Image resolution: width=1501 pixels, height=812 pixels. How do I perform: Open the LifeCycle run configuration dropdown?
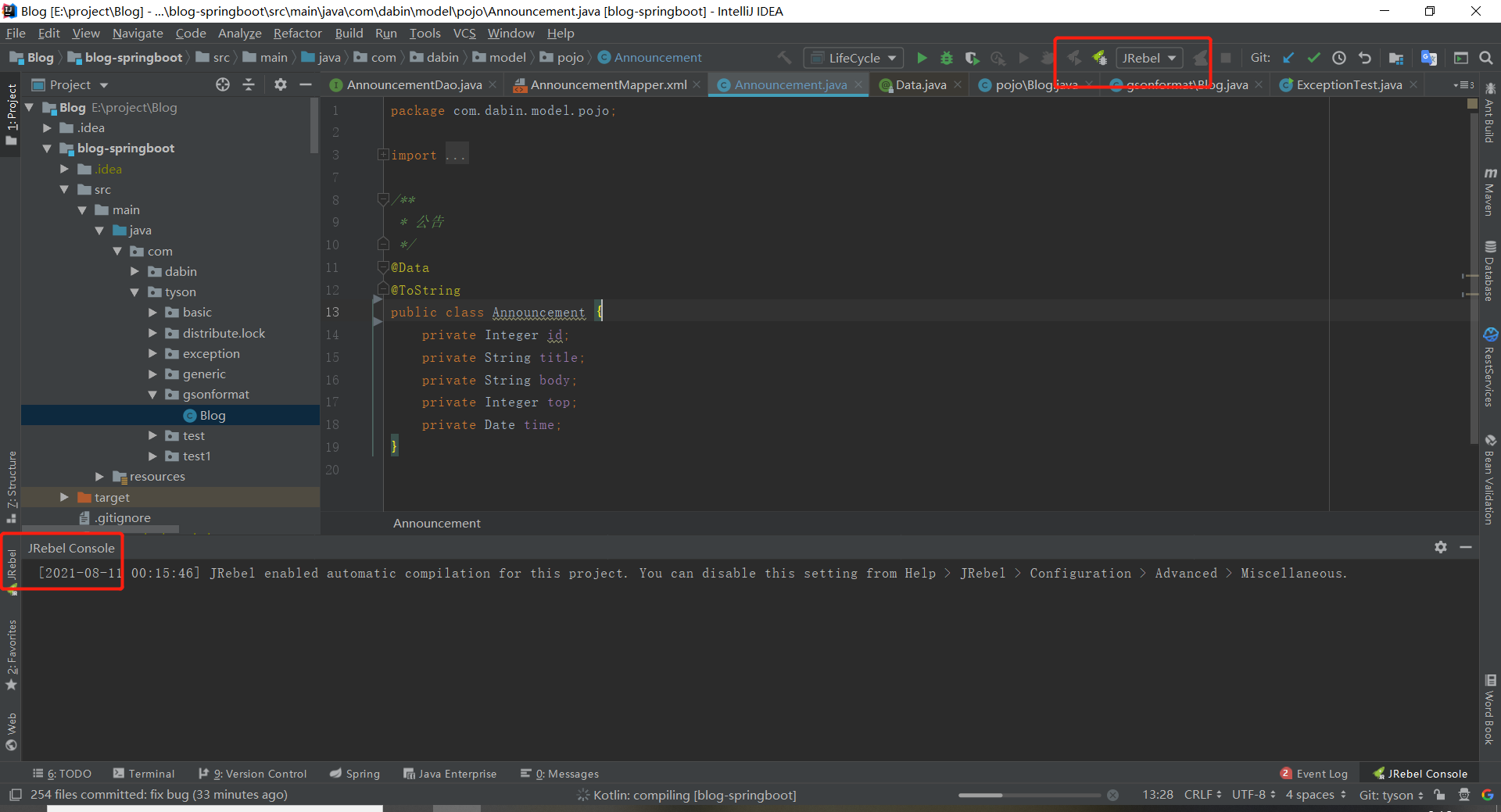[854, 58]
